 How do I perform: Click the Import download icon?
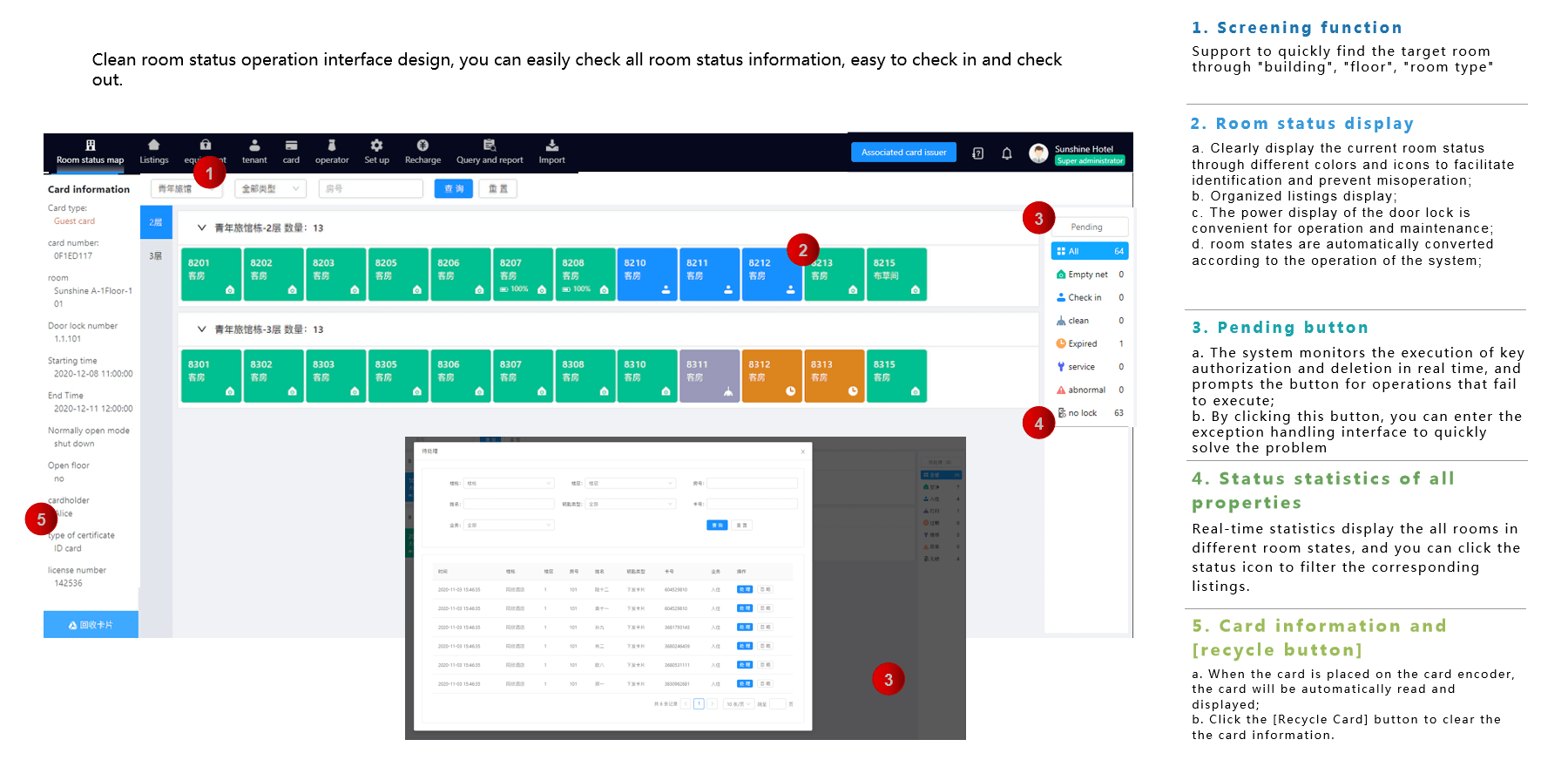pyautogui.click(x=551, y=146)
